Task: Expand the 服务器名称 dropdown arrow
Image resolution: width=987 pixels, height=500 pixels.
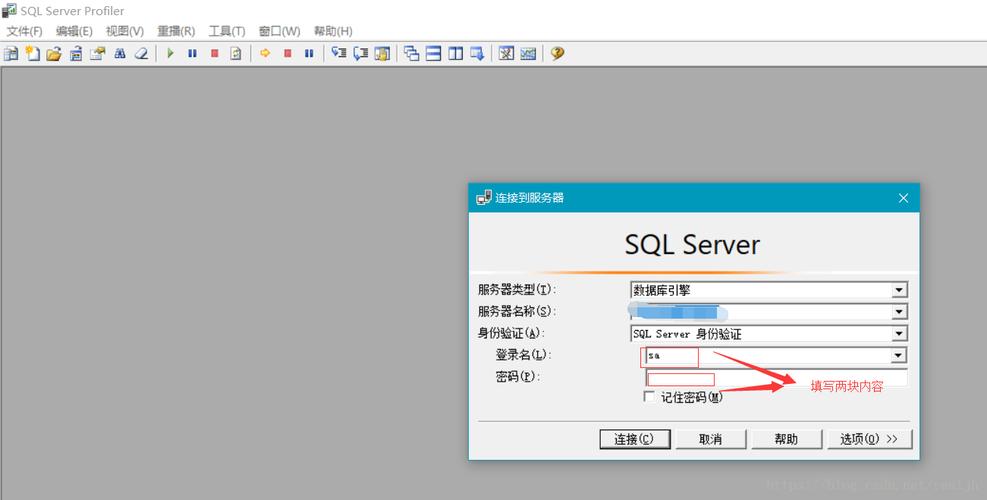Action: pos(900,312)
